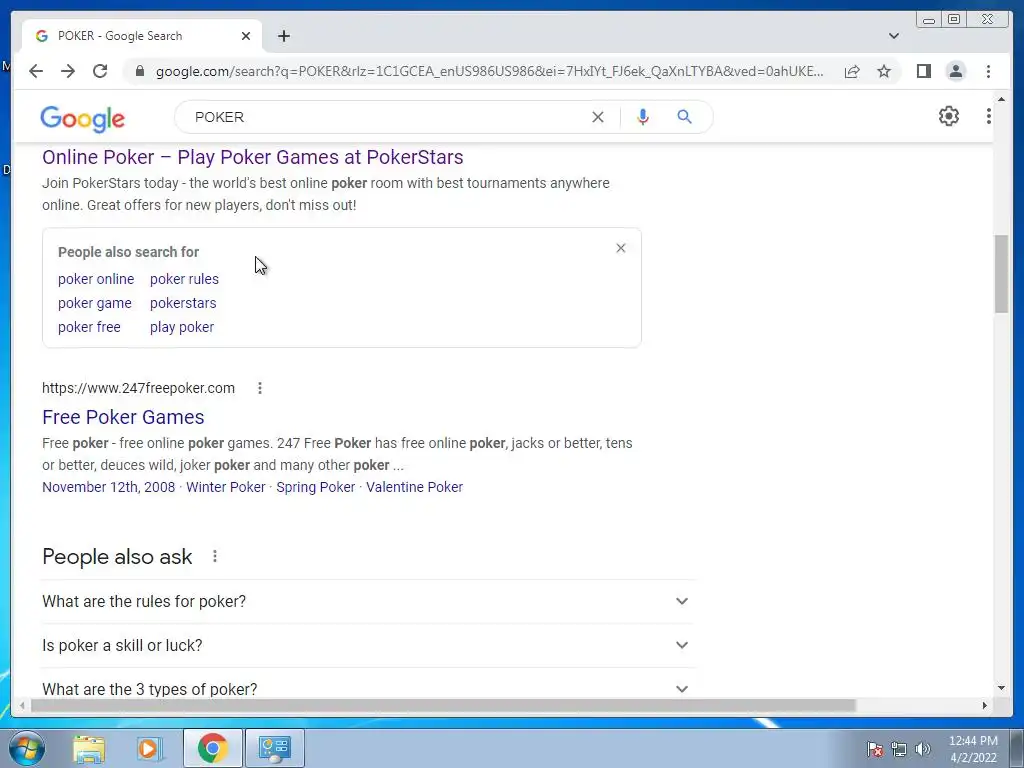Viewport: 1024px width, 768px height.
Task: Switch to the Chrome taskbar button
Action: coord(212,748)
